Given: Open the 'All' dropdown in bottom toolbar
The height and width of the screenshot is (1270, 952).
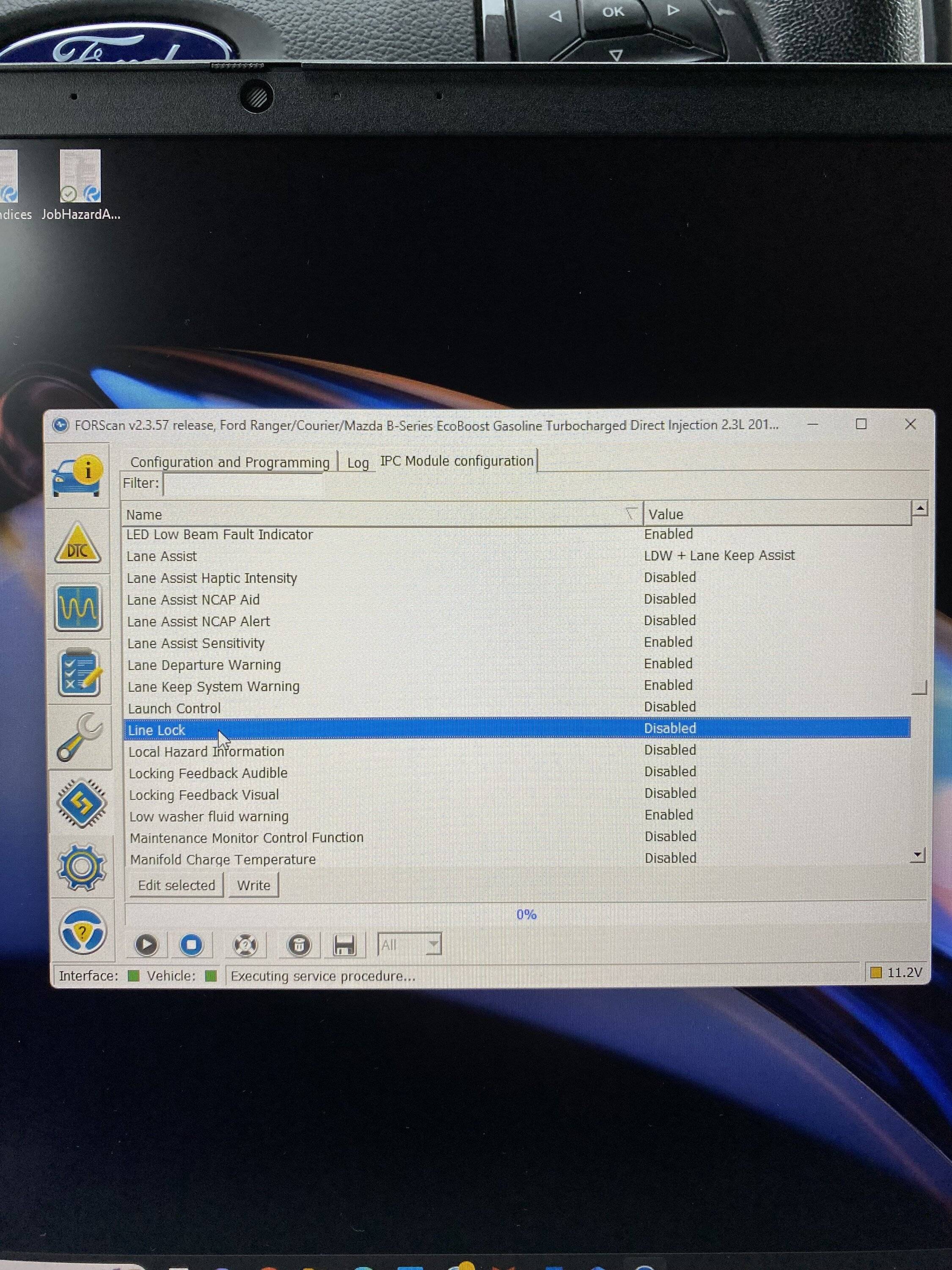Looking at the screenshot, I should [409, 944].
